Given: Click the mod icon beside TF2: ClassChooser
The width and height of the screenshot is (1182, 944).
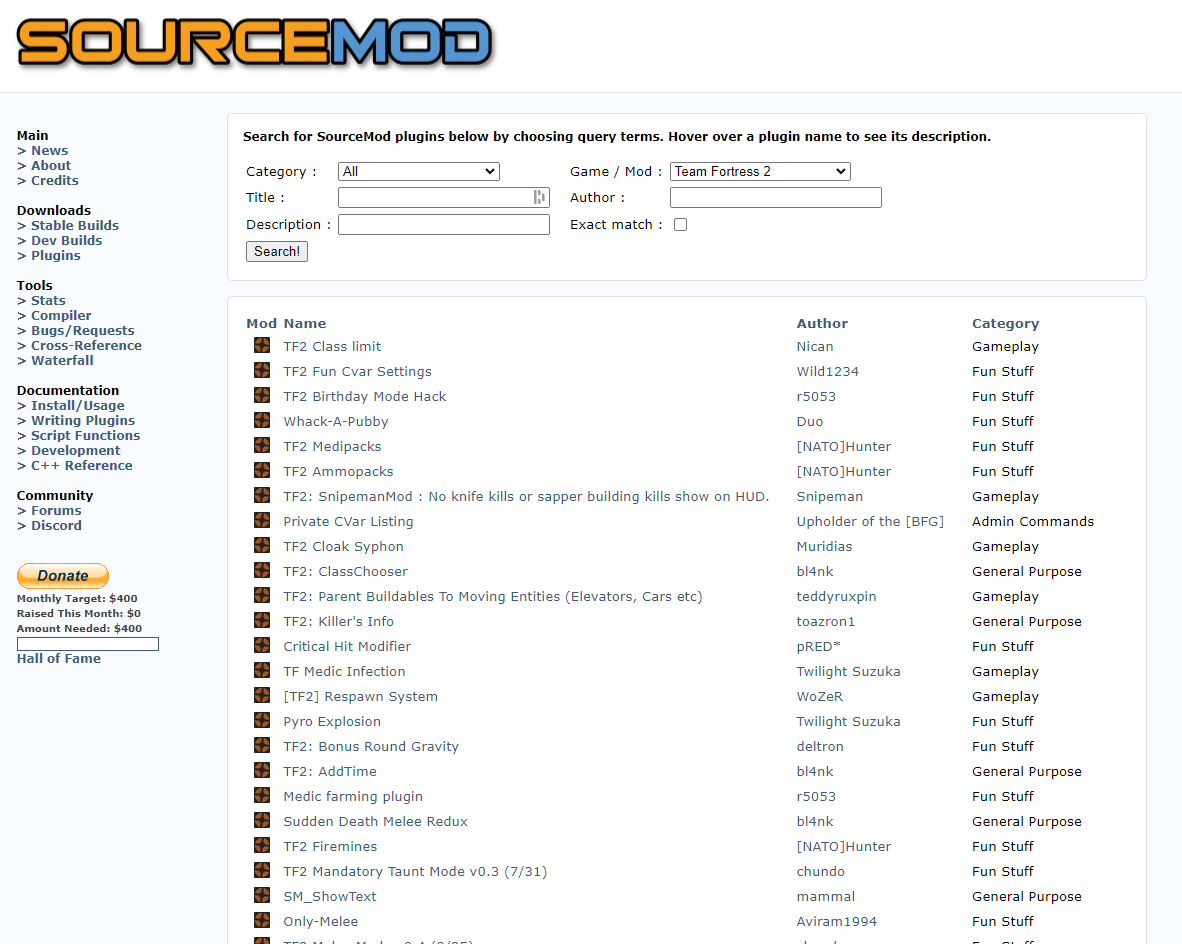Looking at the screenshot, I should click(262, 570).
